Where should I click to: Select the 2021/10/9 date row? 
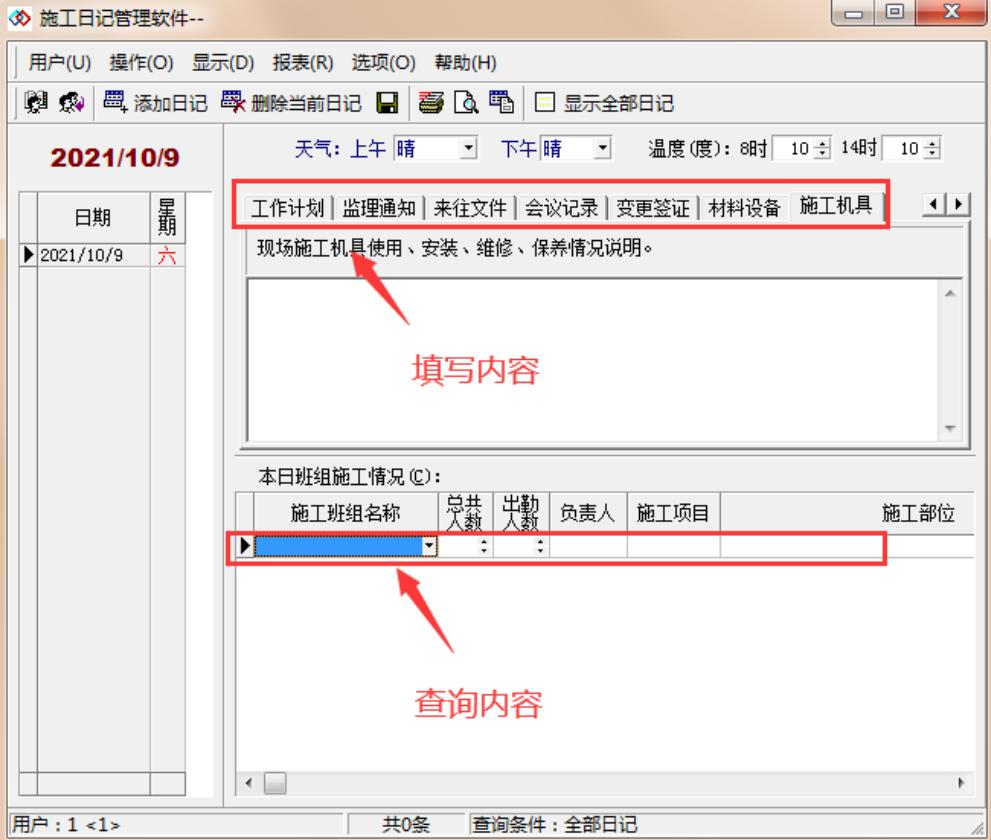coord(102,255)
